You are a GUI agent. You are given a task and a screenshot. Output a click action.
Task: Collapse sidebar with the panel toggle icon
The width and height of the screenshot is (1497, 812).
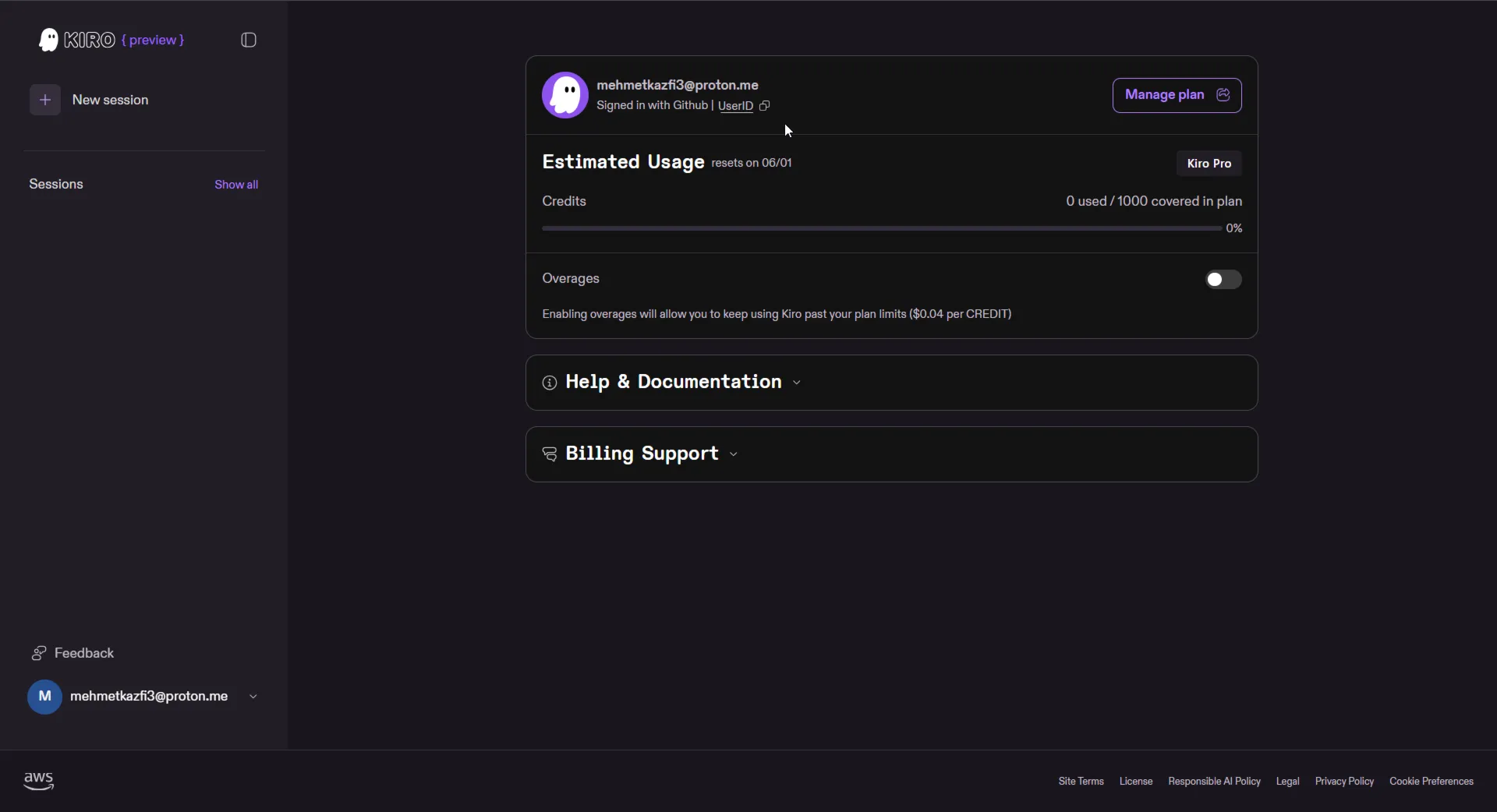point(249,41)
